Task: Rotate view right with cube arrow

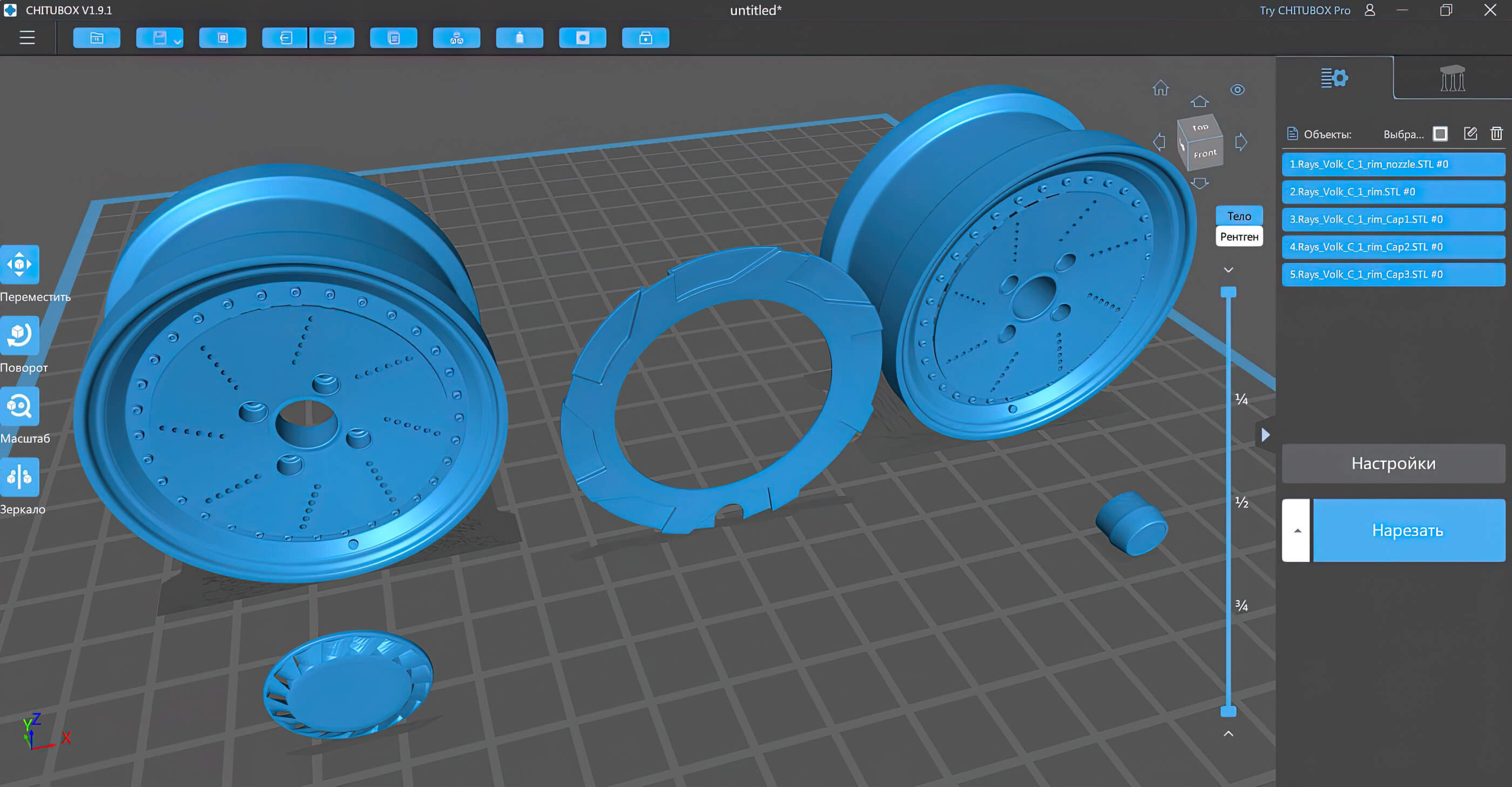Action: coord(1241,142)
